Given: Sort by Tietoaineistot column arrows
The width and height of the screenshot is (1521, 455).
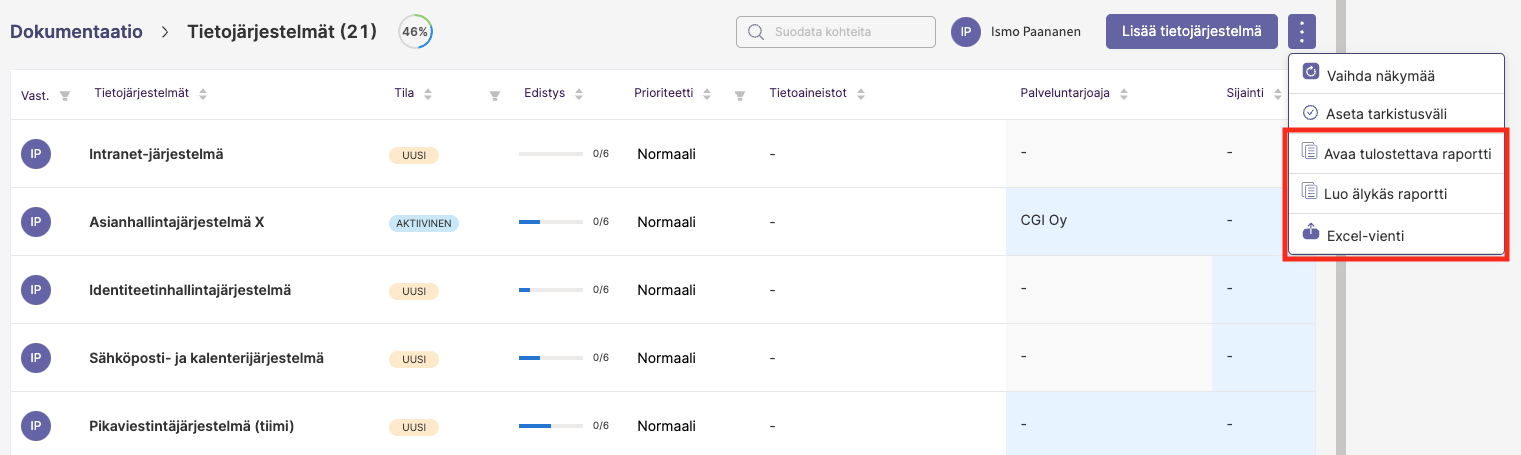Looking at the screenshot, I should tap(860, 94).
